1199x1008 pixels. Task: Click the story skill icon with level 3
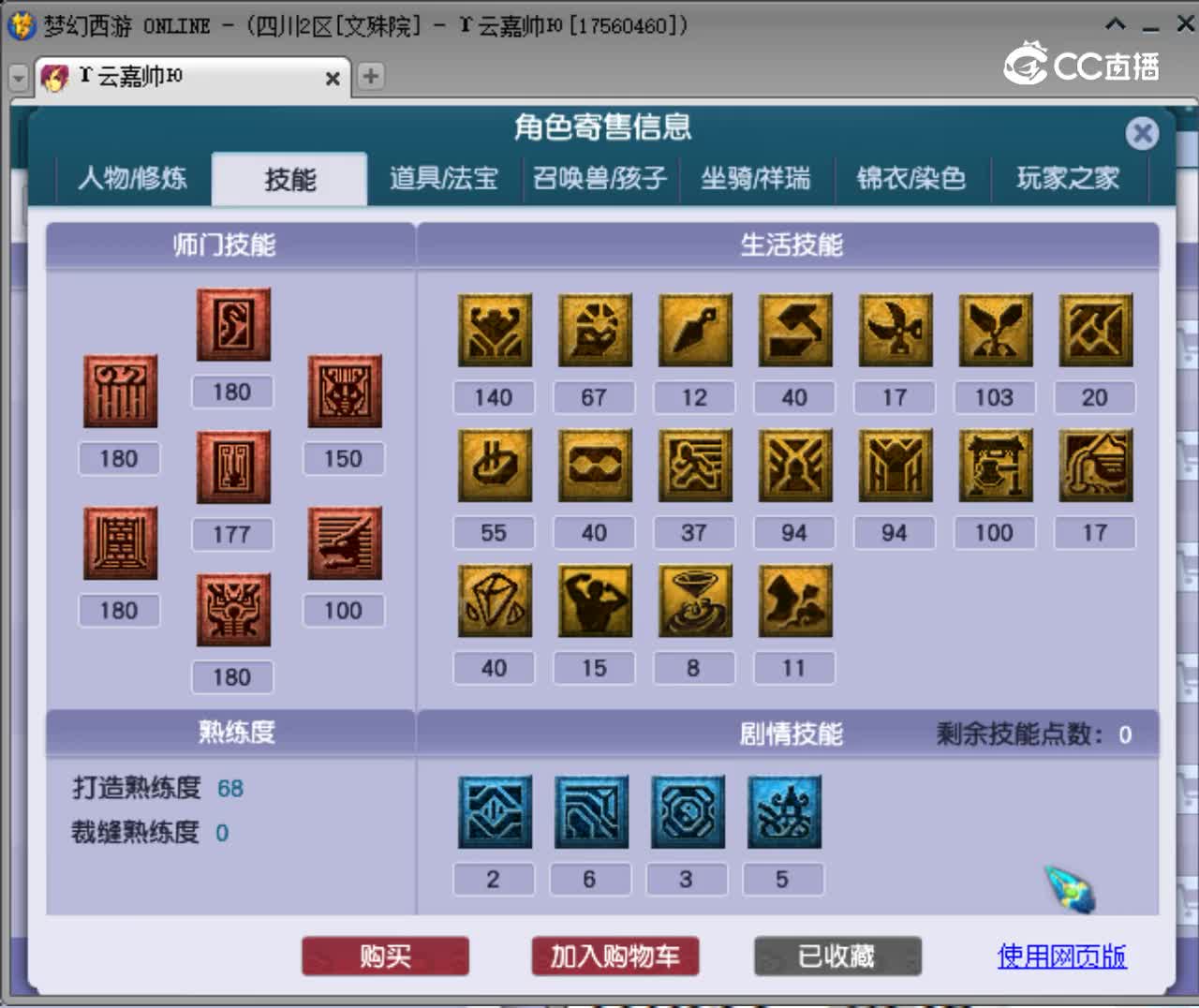point(688,811)
